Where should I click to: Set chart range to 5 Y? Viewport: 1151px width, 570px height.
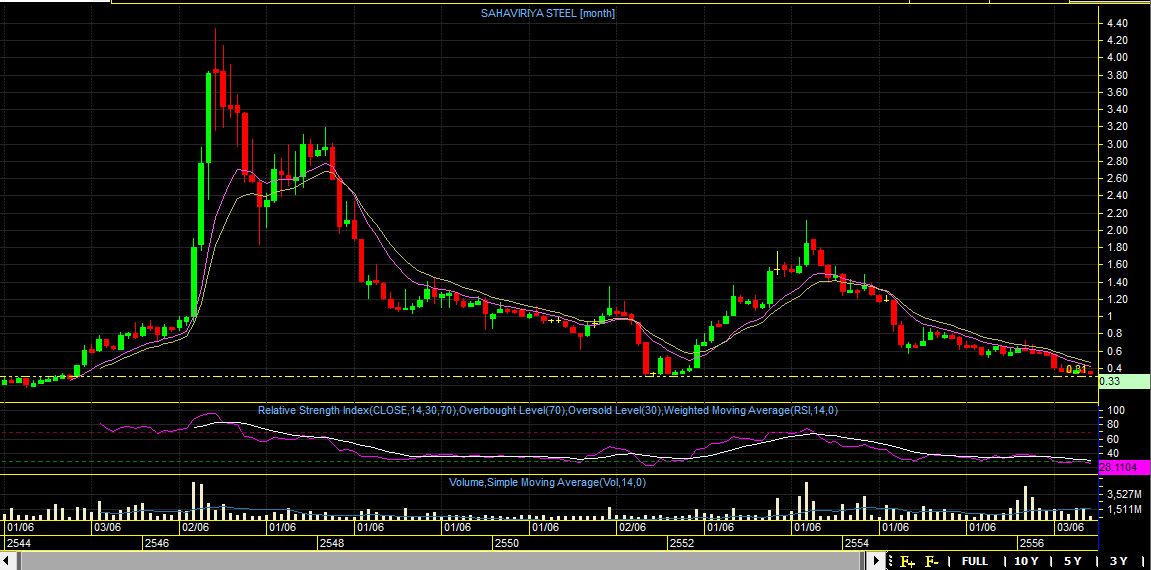[x=1072, y=561]
